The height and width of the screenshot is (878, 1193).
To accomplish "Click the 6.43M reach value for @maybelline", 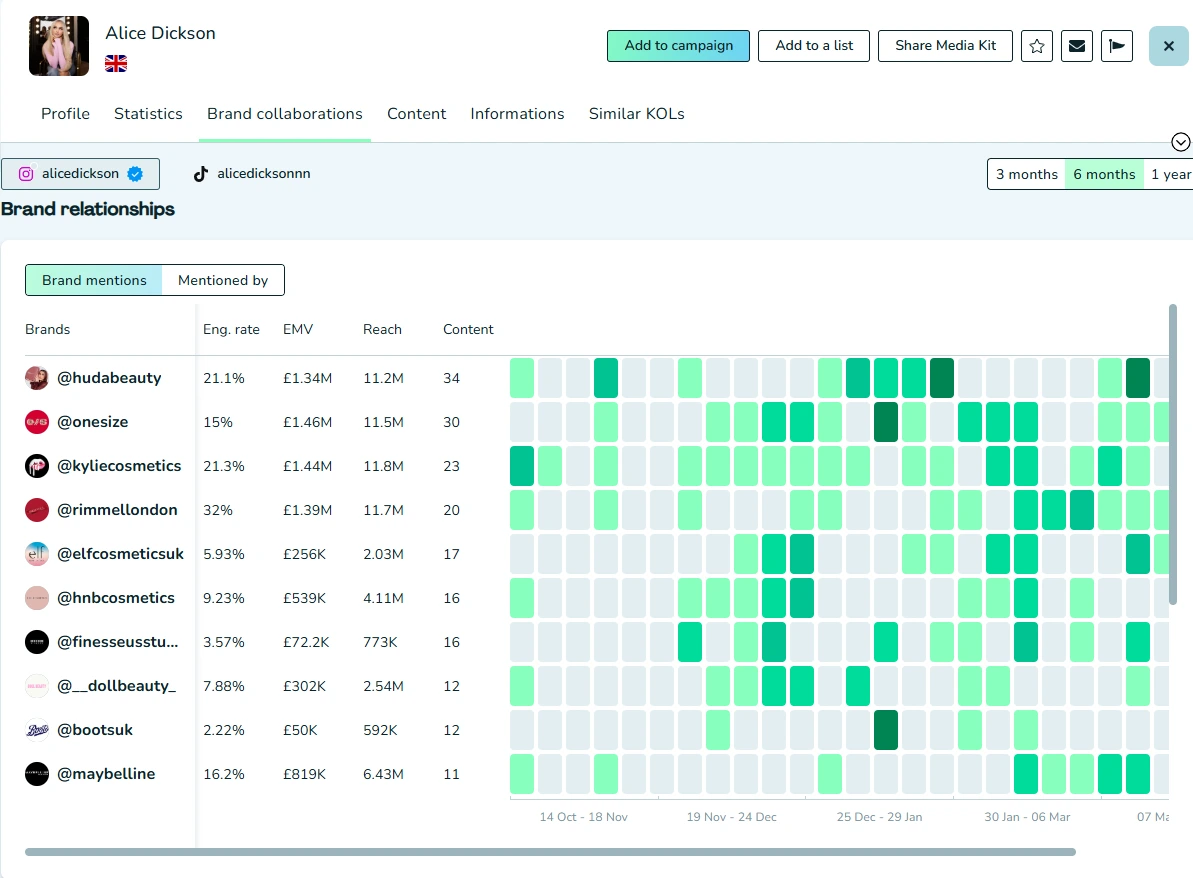I will point(383,774).
